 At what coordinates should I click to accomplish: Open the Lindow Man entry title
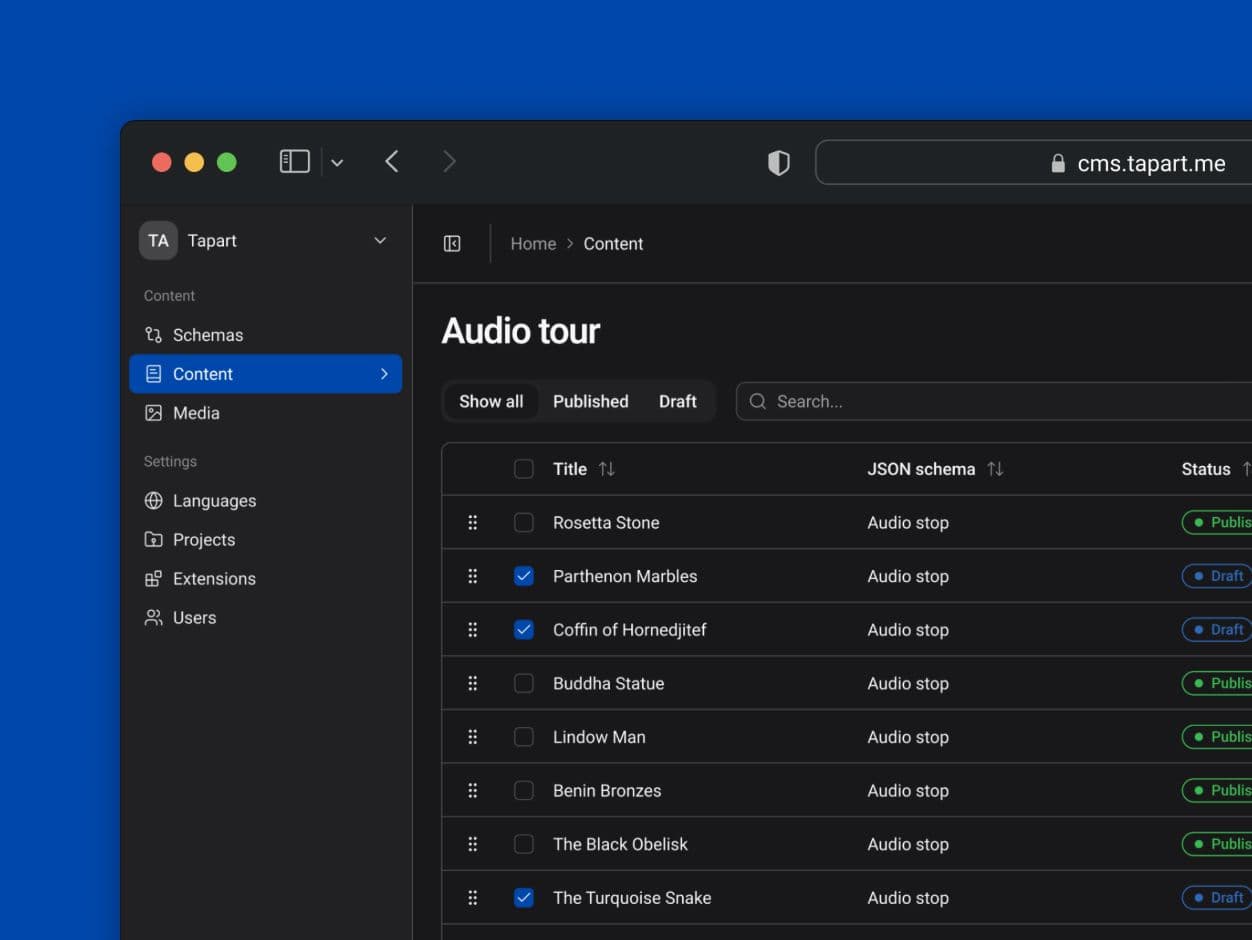tap(599, 737)
